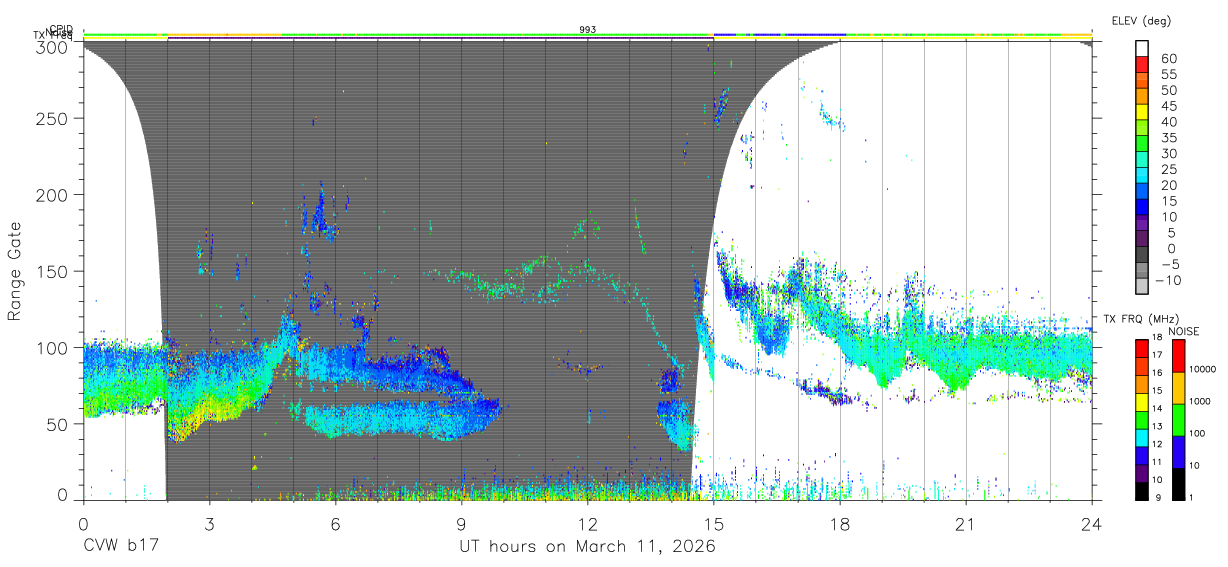The width and height of the screenshot is (1228, 567).
Task: Click the '15' tick on the UT hours axis
Action: tap(714, 523)
